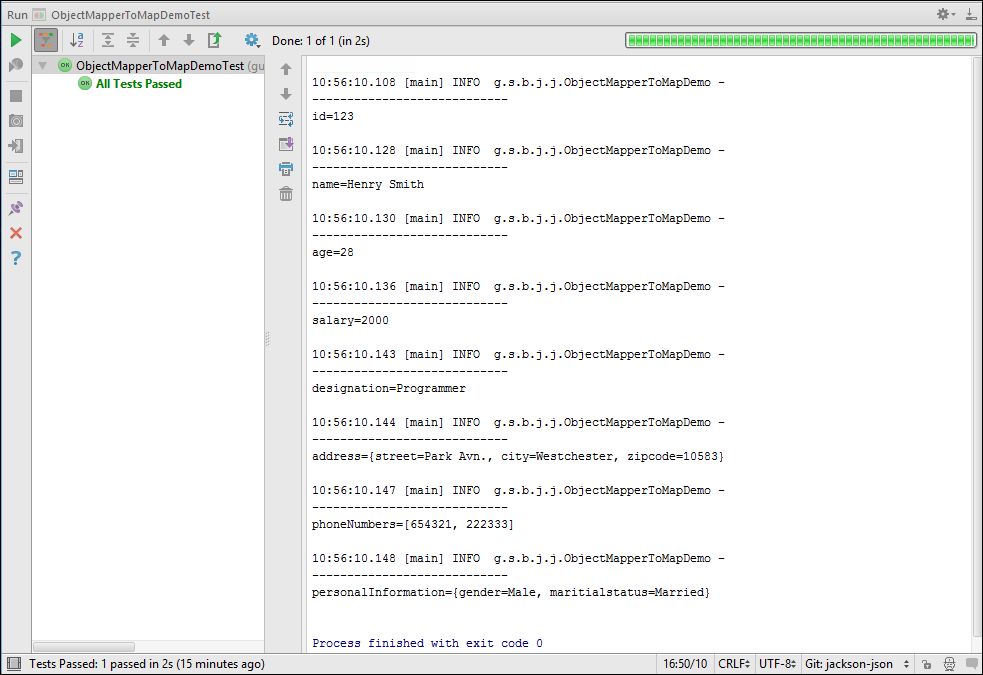Toggle the Show Passed tests filter
Image resolution: width=983 pixels, height=675 pixels.
(44, 40)
